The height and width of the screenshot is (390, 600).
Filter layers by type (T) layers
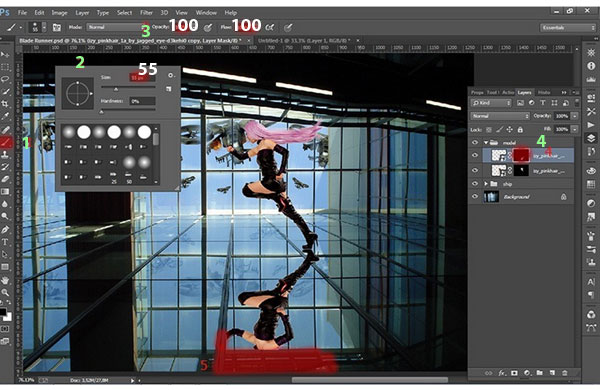543,103
